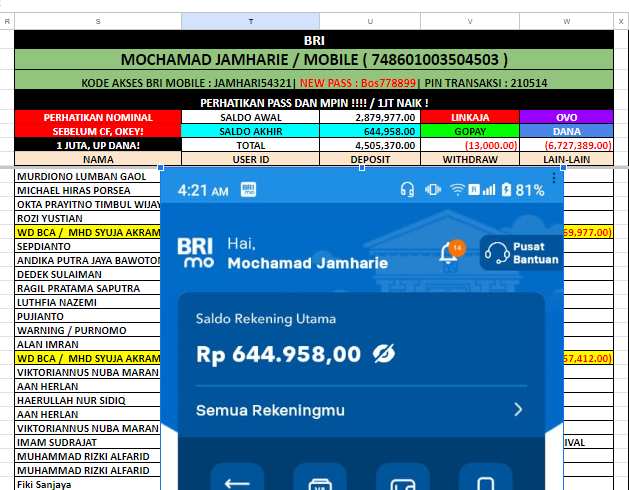The height and width of the screenshot is (490, 629).
Task: Select HAERULLAH NUR SIDIQ name cell
Action: 87,400
